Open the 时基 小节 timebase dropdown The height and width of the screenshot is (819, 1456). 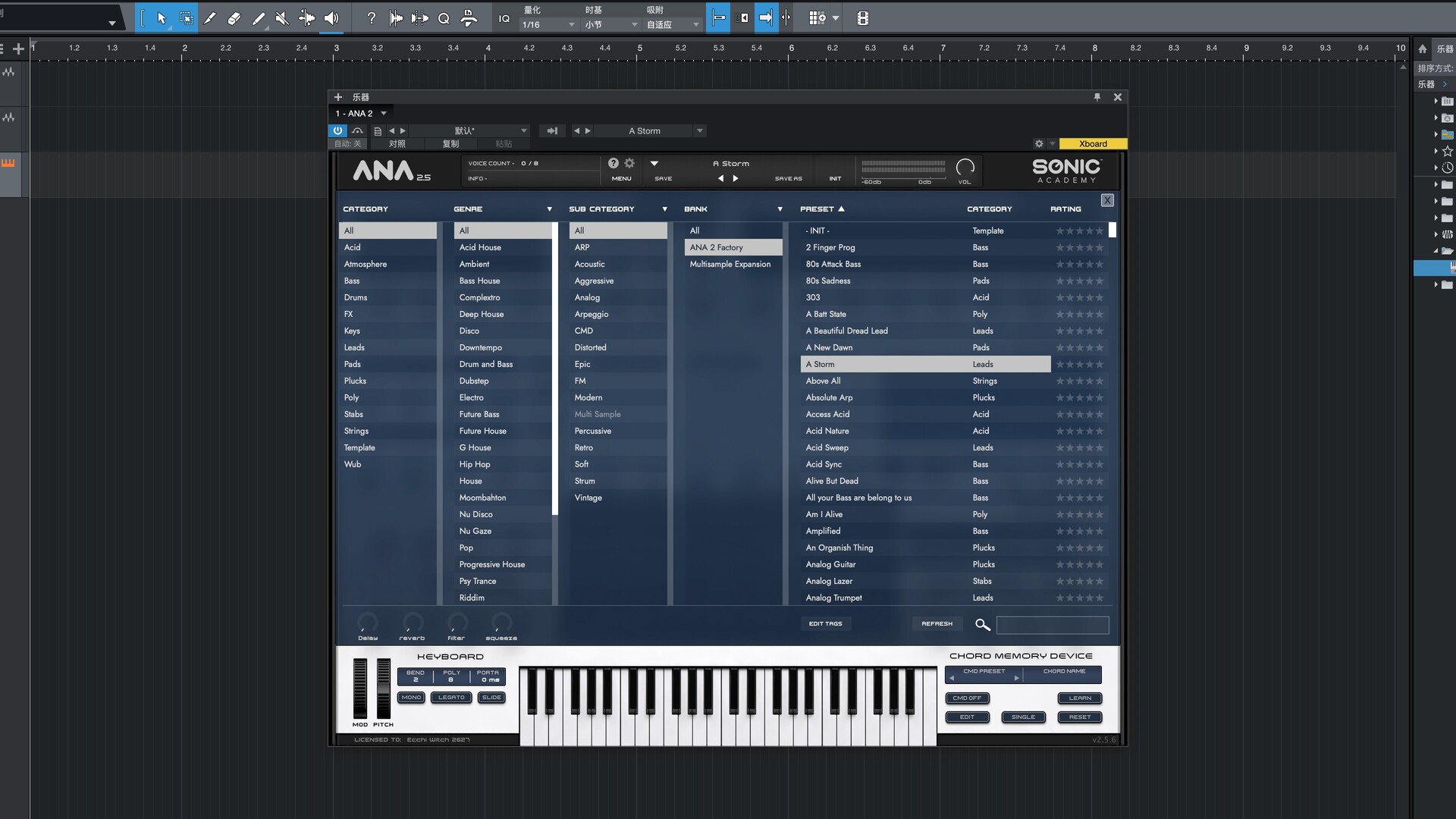coord(611,25)
